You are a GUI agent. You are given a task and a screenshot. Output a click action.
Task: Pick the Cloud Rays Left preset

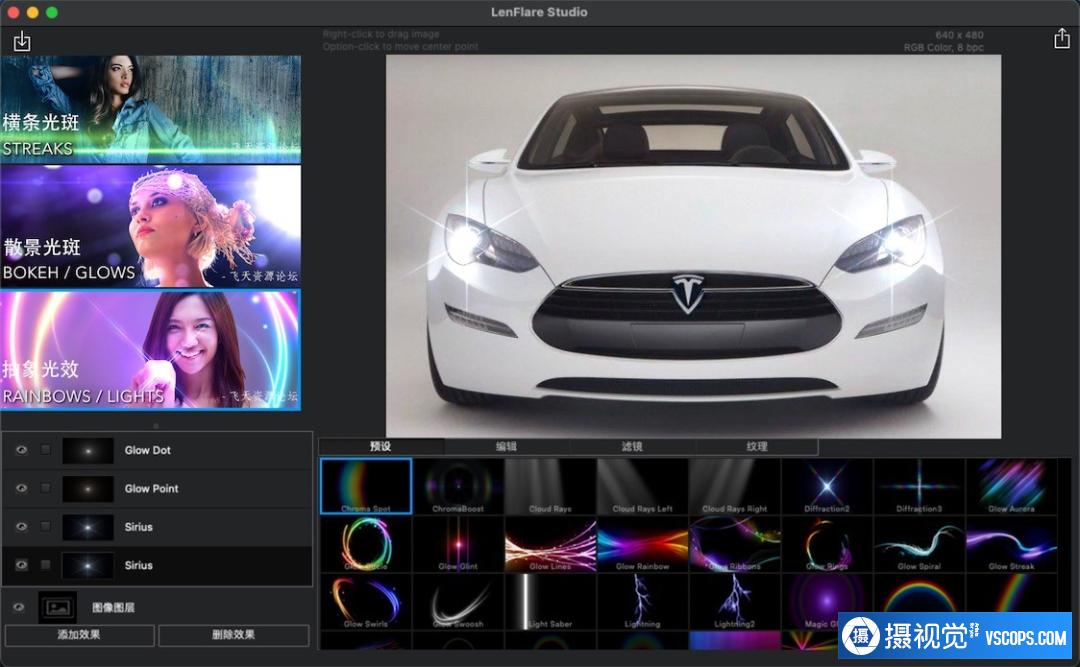tap(643, 486)
